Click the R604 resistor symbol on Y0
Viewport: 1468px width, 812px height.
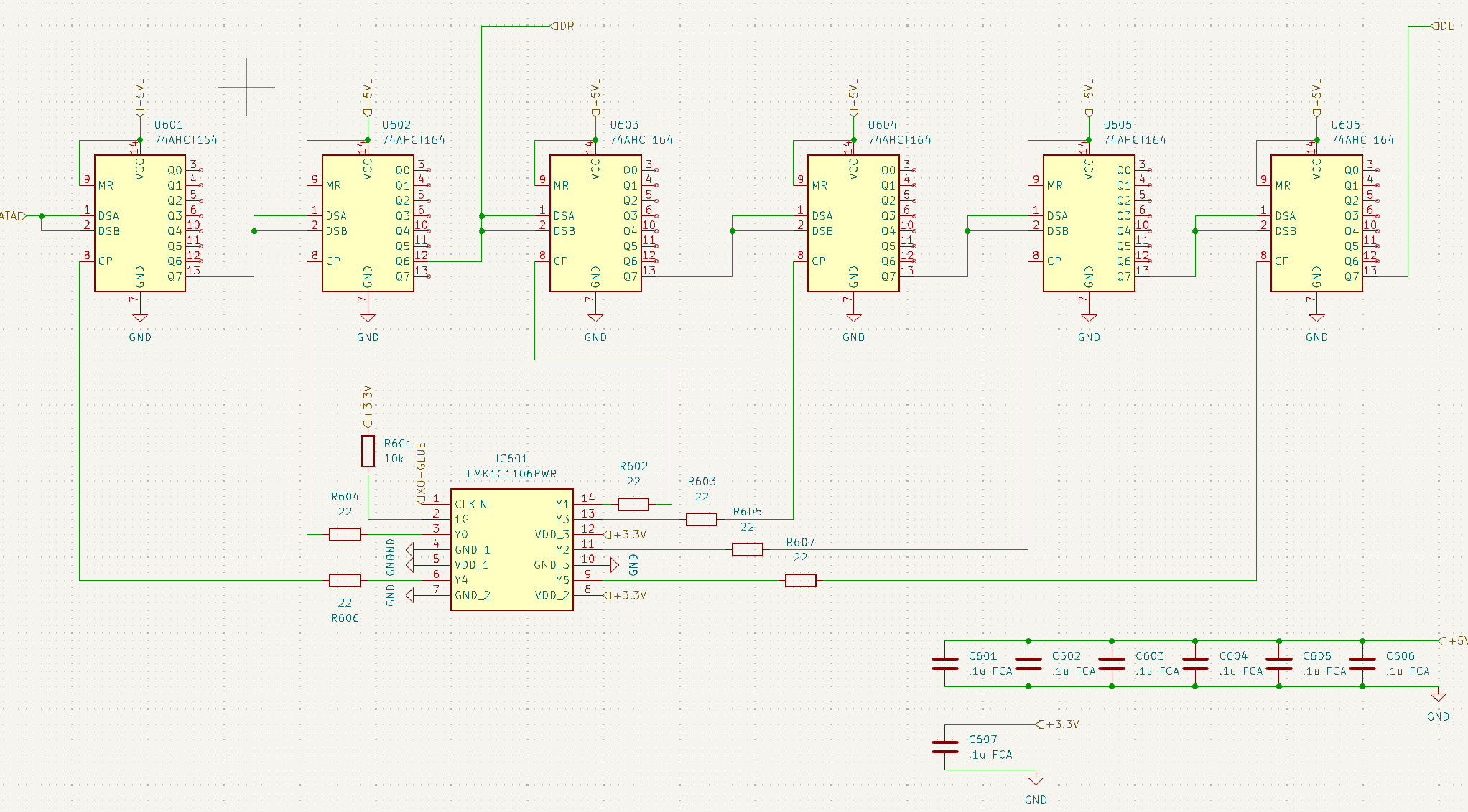click(345, 534)
